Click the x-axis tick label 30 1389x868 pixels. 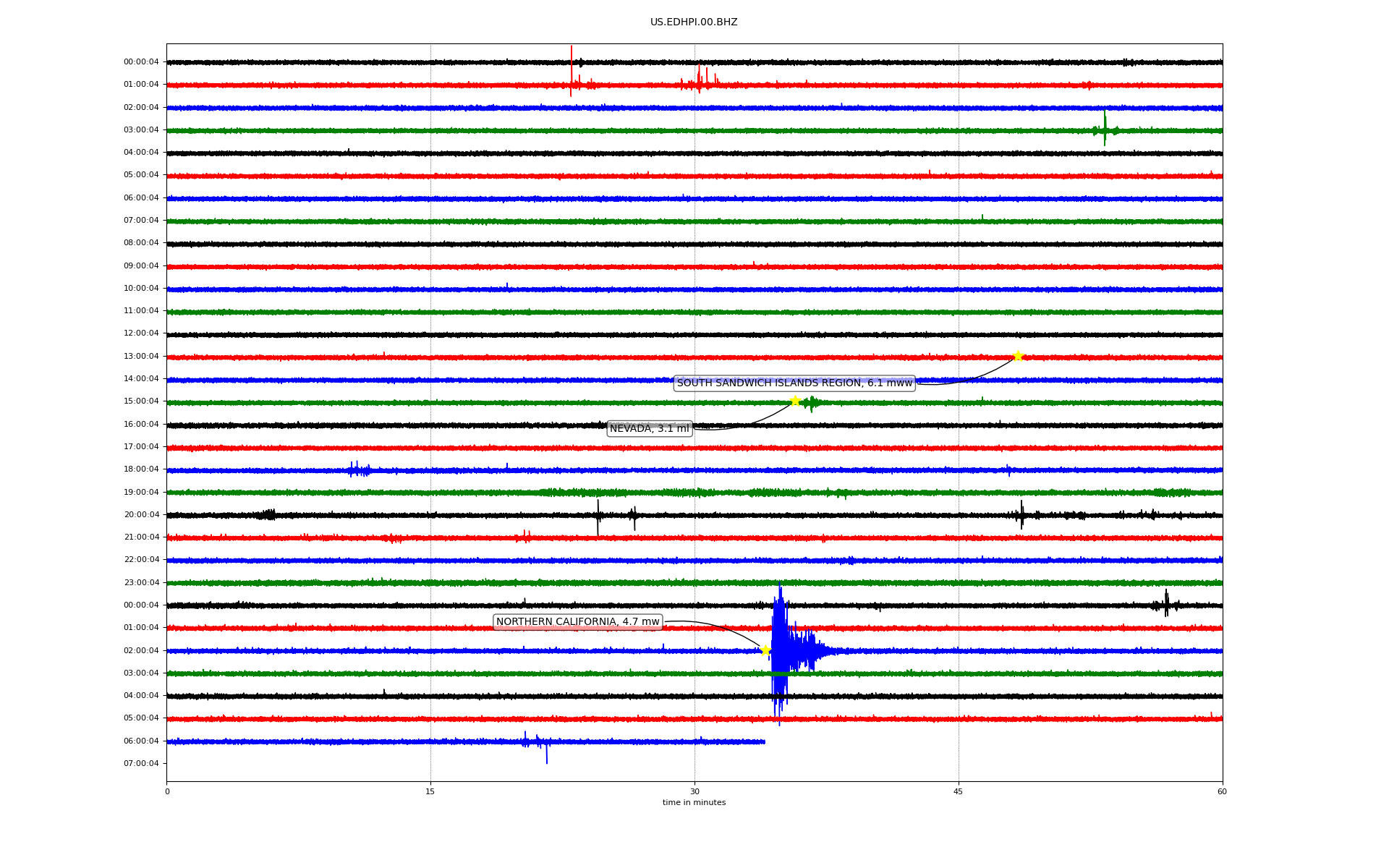coord(694,791)
